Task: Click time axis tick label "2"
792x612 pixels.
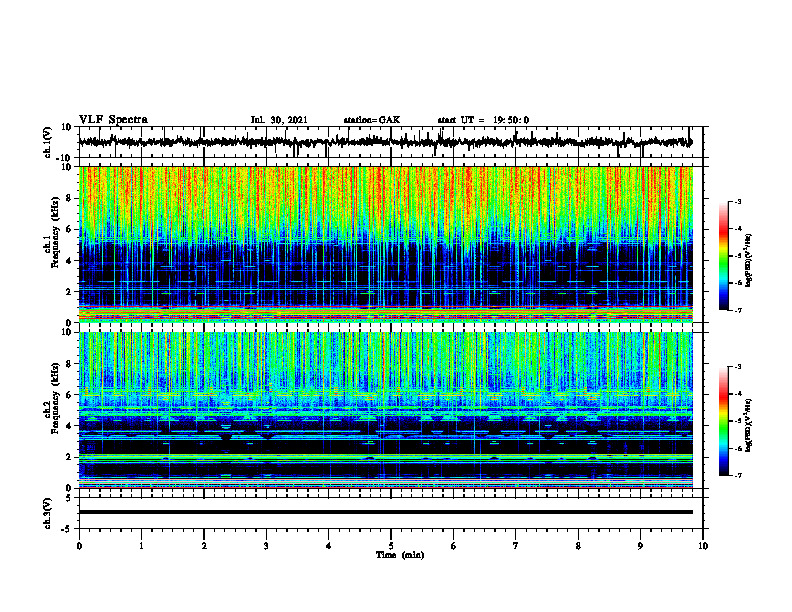Action: pyautogui.click(x=204, y=546)
